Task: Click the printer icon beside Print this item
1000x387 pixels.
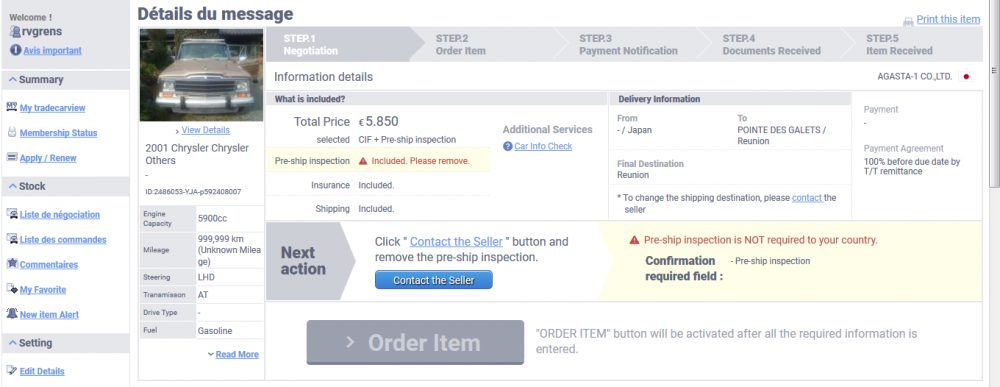Action: click(908, 21)
